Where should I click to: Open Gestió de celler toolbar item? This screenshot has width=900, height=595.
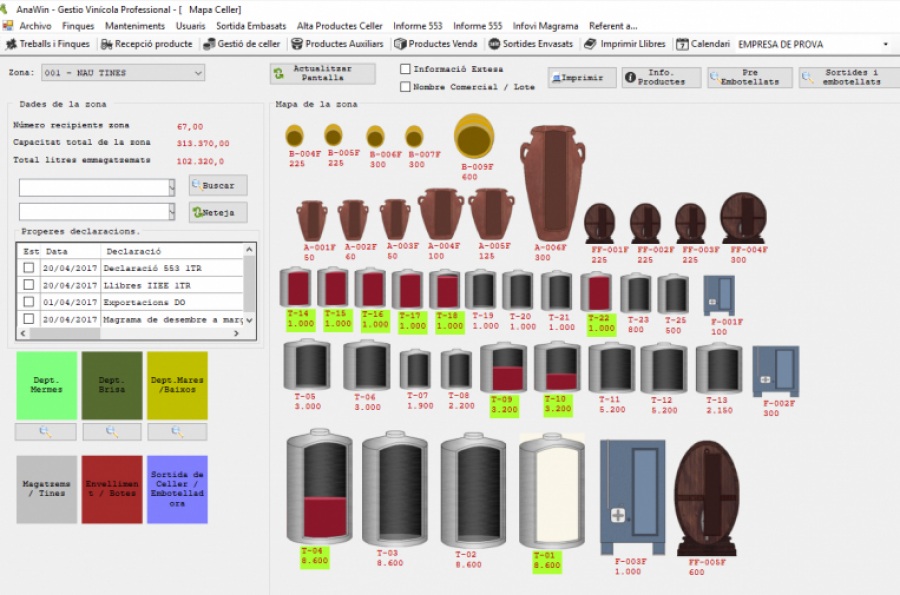[x=242, y=44]
